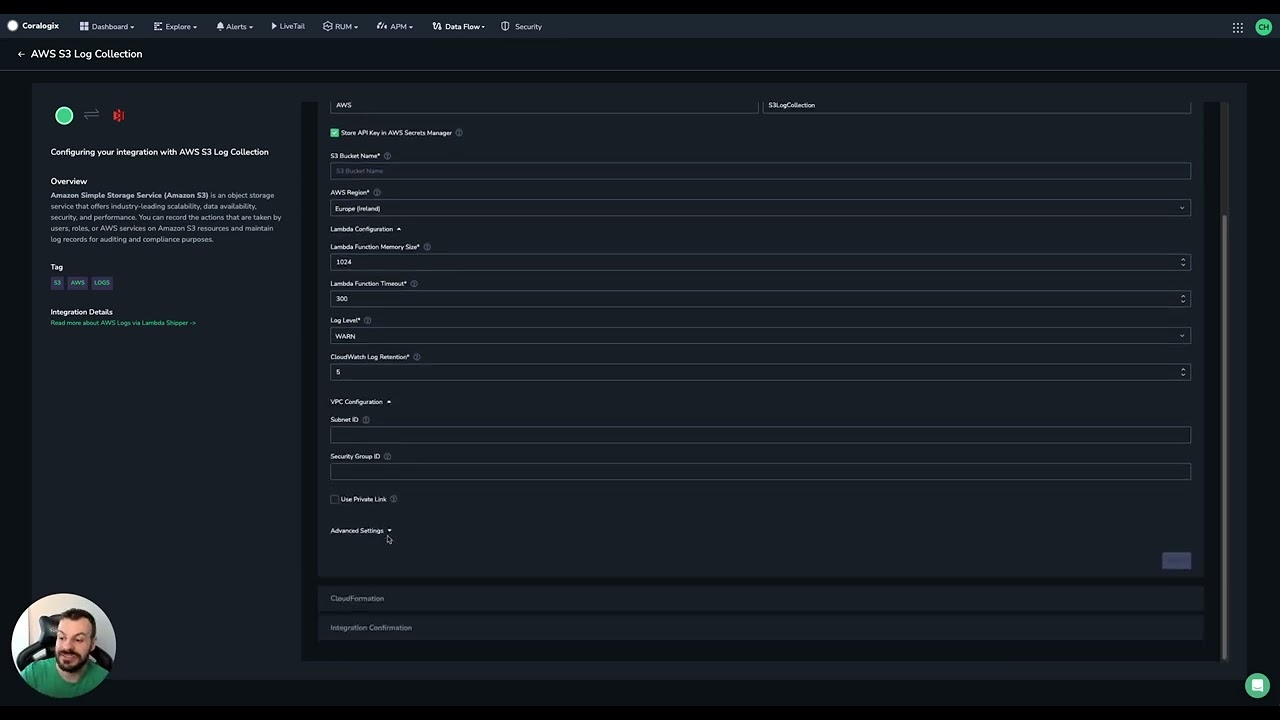The image size is (1280, 720).
Task: Focus the S3 Bucket Name field
Action: [760, 171]
